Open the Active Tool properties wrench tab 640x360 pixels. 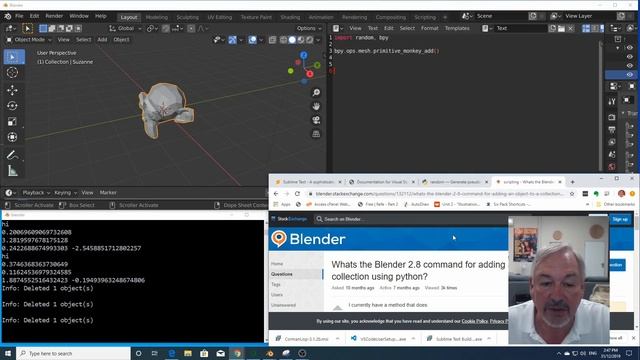click(612, 102)
